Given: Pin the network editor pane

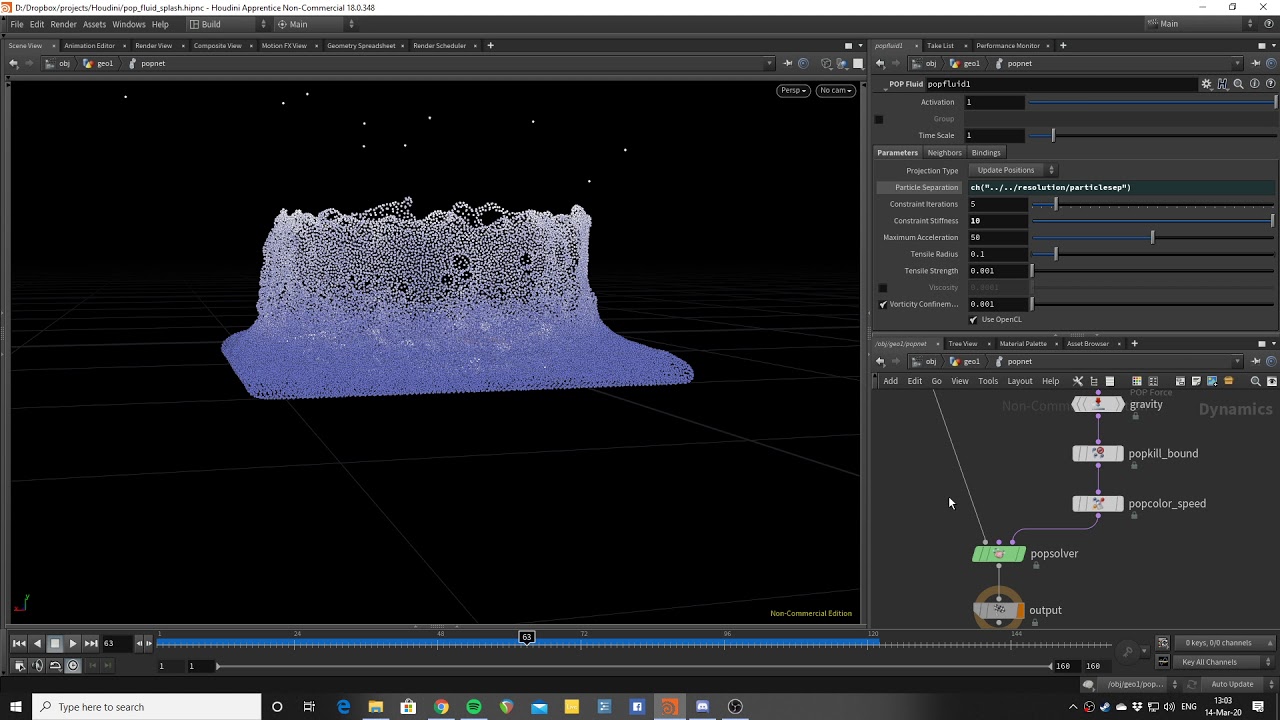Looking at the screenshot, I should point(1255,361).
